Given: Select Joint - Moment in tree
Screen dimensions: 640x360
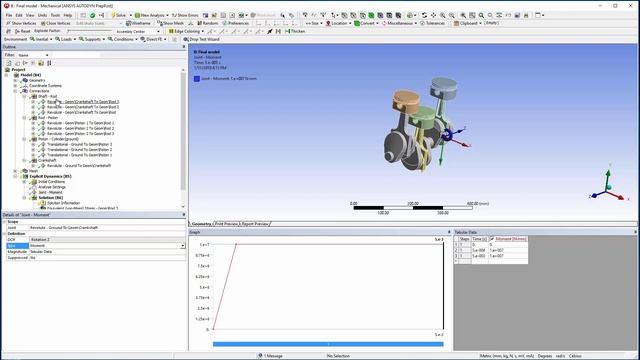Looking at the screenshot, I should pyautogui.click(x=50, y=192).
